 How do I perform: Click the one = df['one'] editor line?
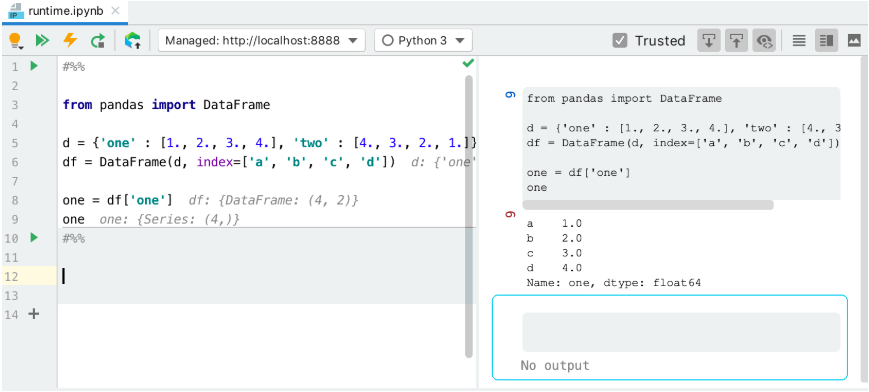click(x=117, y=200)
